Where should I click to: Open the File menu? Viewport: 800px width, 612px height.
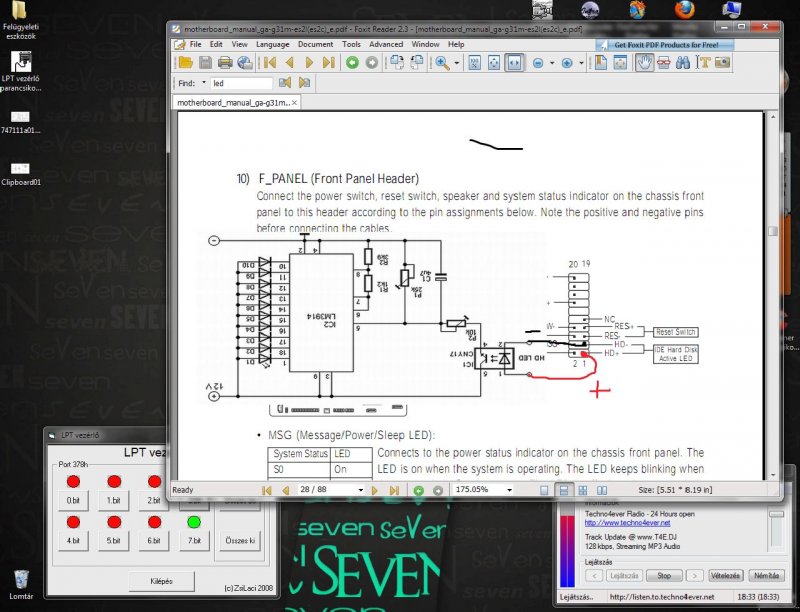pos(195,44)
